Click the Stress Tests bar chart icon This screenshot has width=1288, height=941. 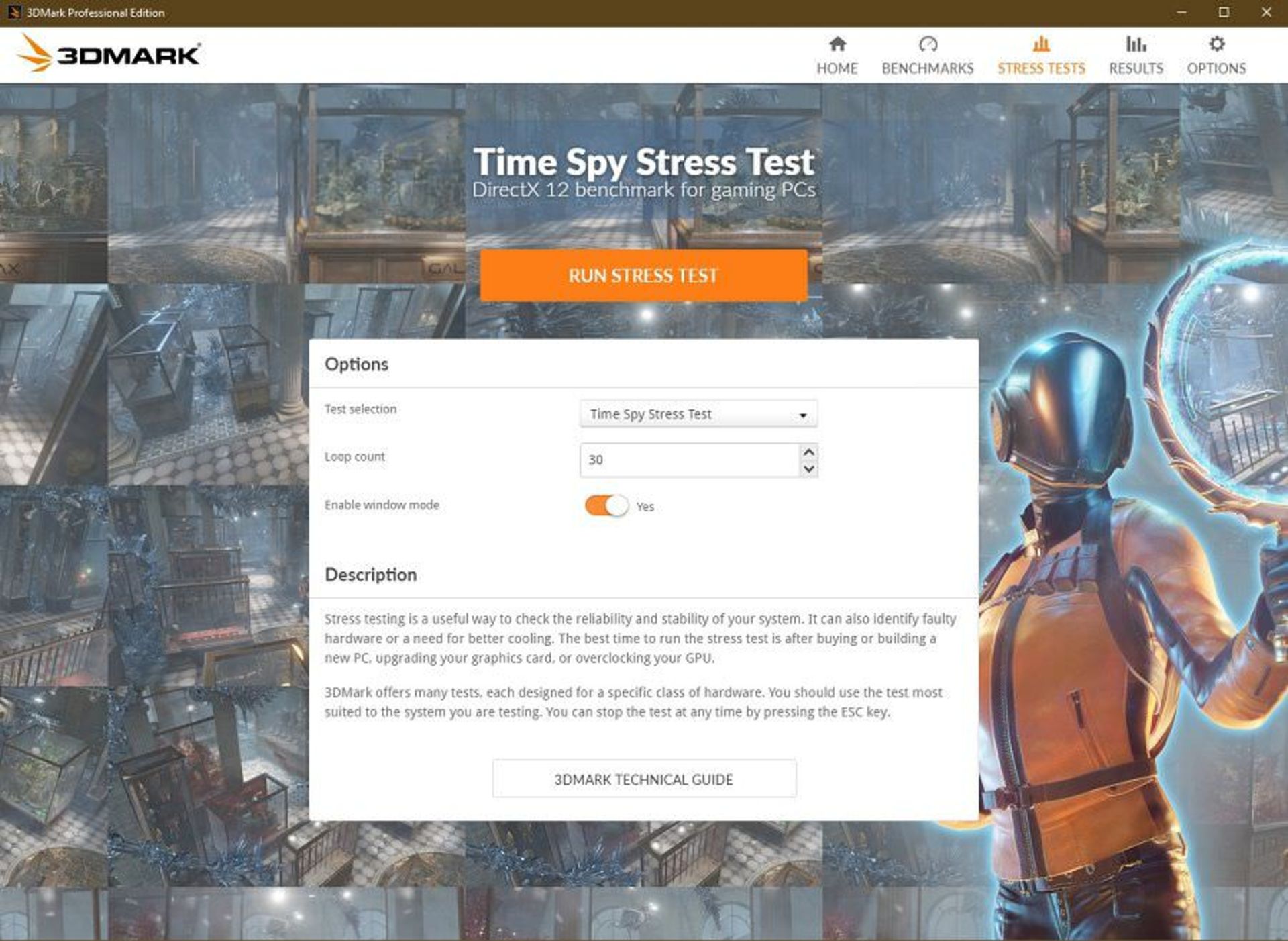pos(1041,44)
